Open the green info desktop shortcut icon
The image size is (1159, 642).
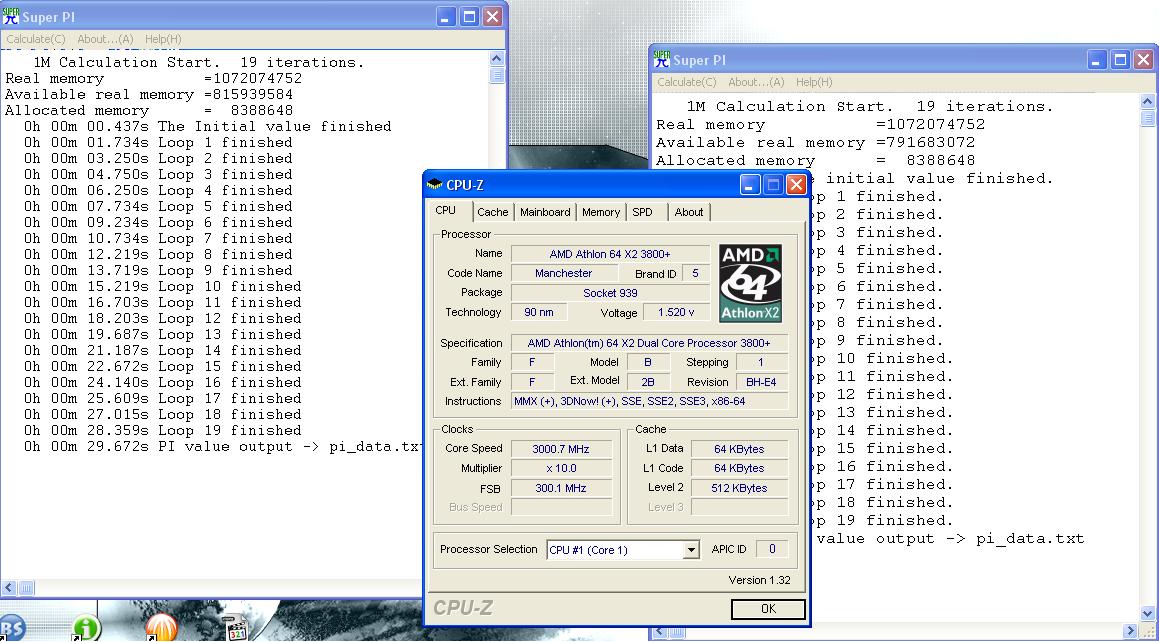[86, 628]
